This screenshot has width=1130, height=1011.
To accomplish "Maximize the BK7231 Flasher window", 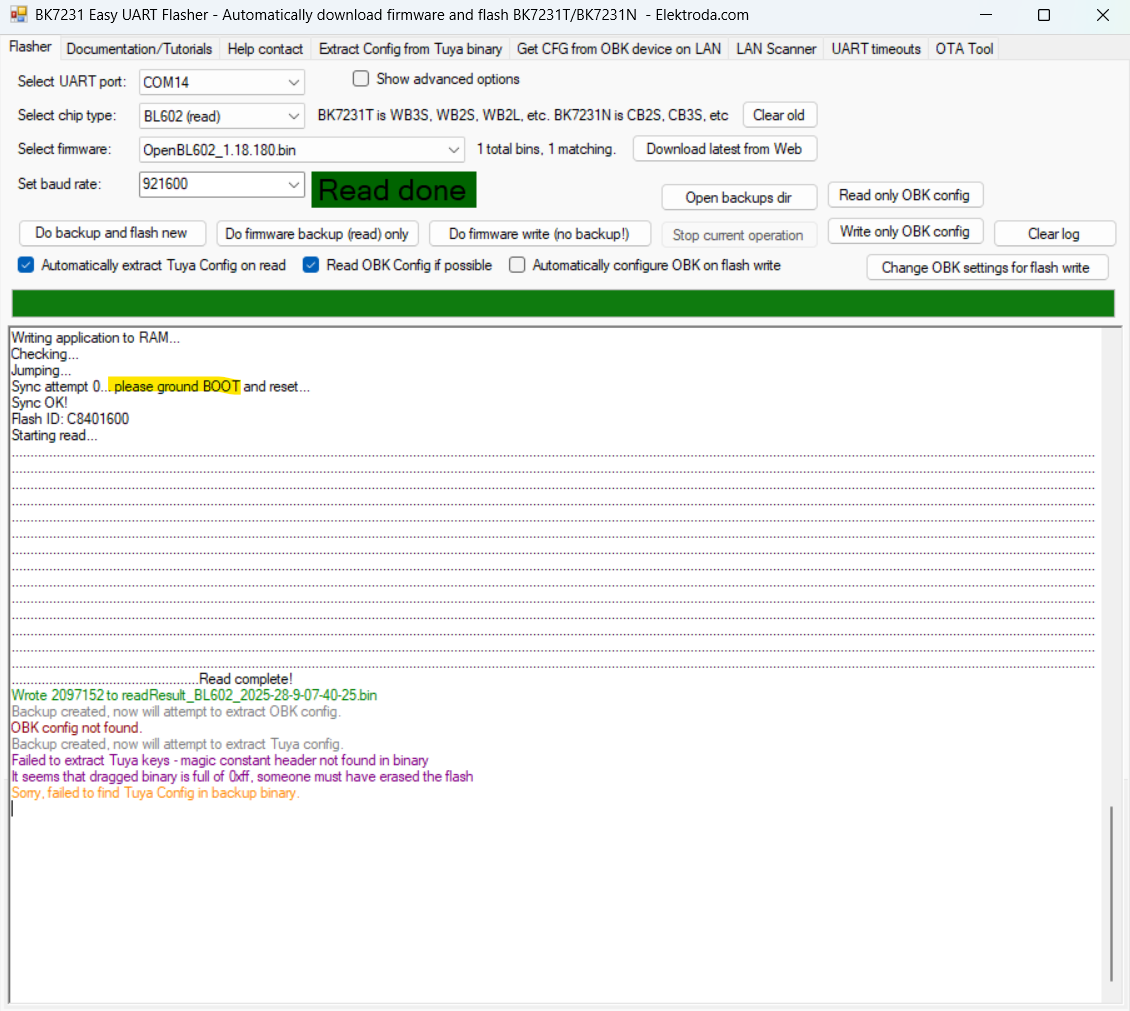I will click(x=1044, y=14).
